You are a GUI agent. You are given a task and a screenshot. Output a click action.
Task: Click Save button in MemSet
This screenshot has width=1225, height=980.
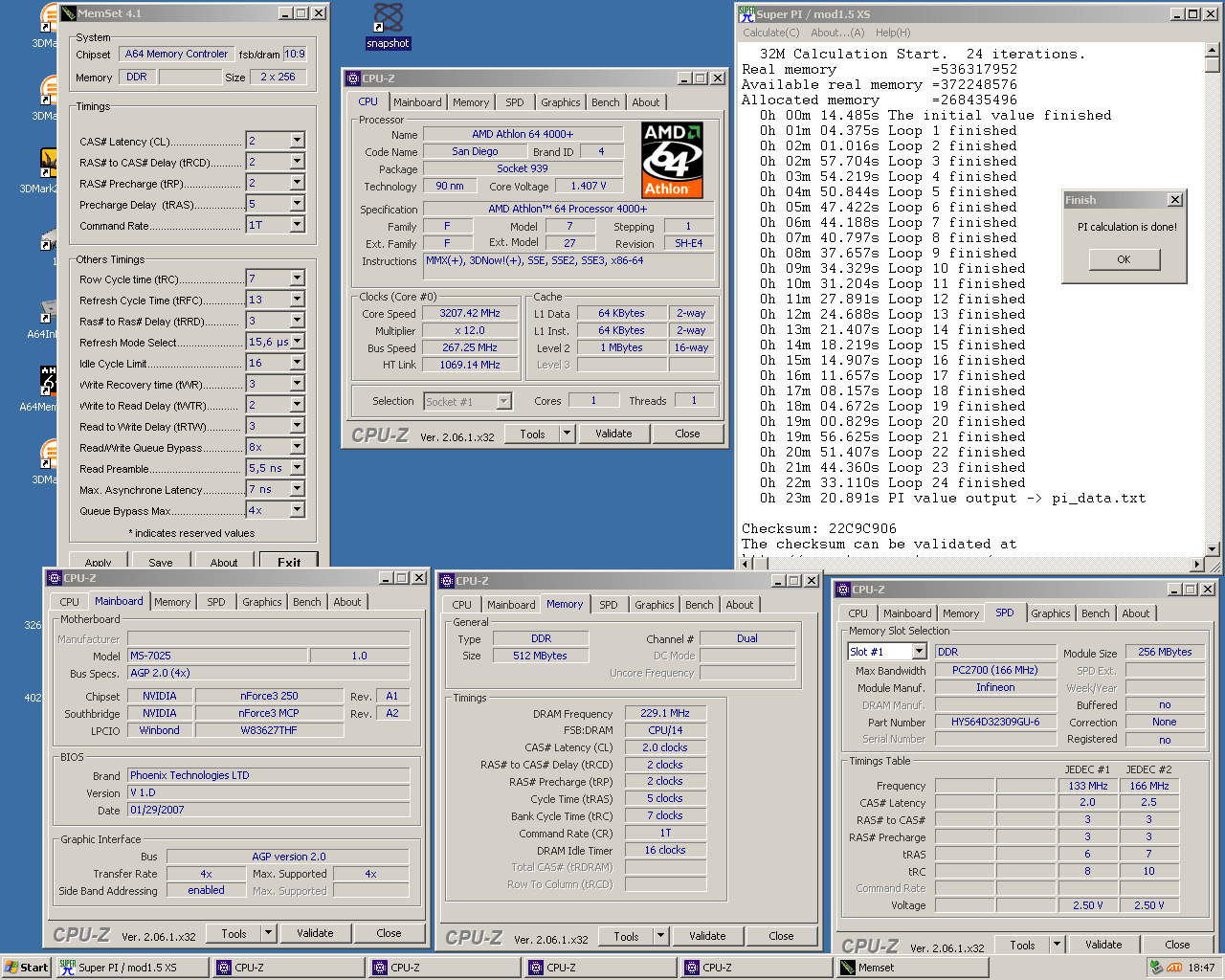pos(161,562)
